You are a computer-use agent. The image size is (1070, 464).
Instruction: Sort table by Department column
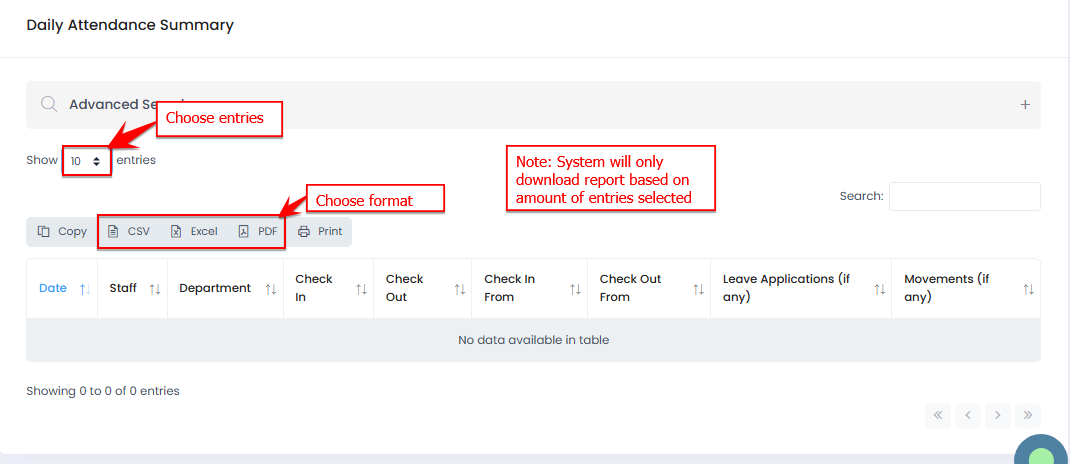(225, 288)
